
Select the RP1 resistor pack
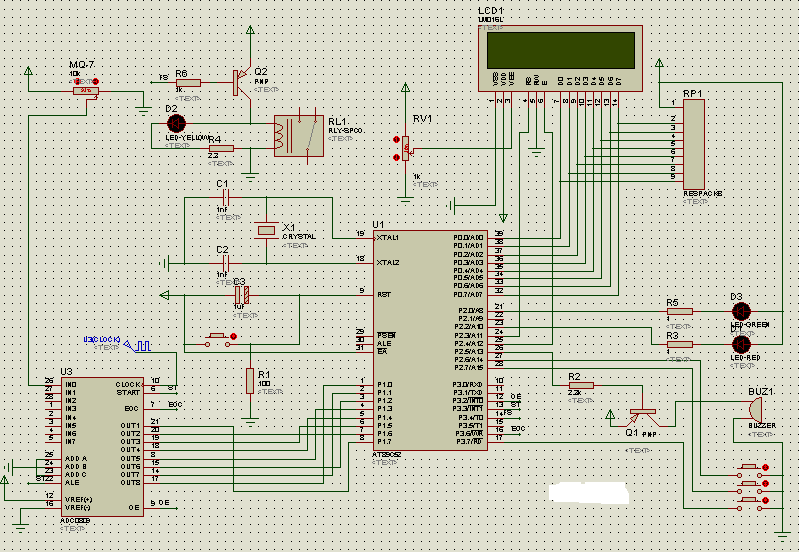[x=694, y=145]
